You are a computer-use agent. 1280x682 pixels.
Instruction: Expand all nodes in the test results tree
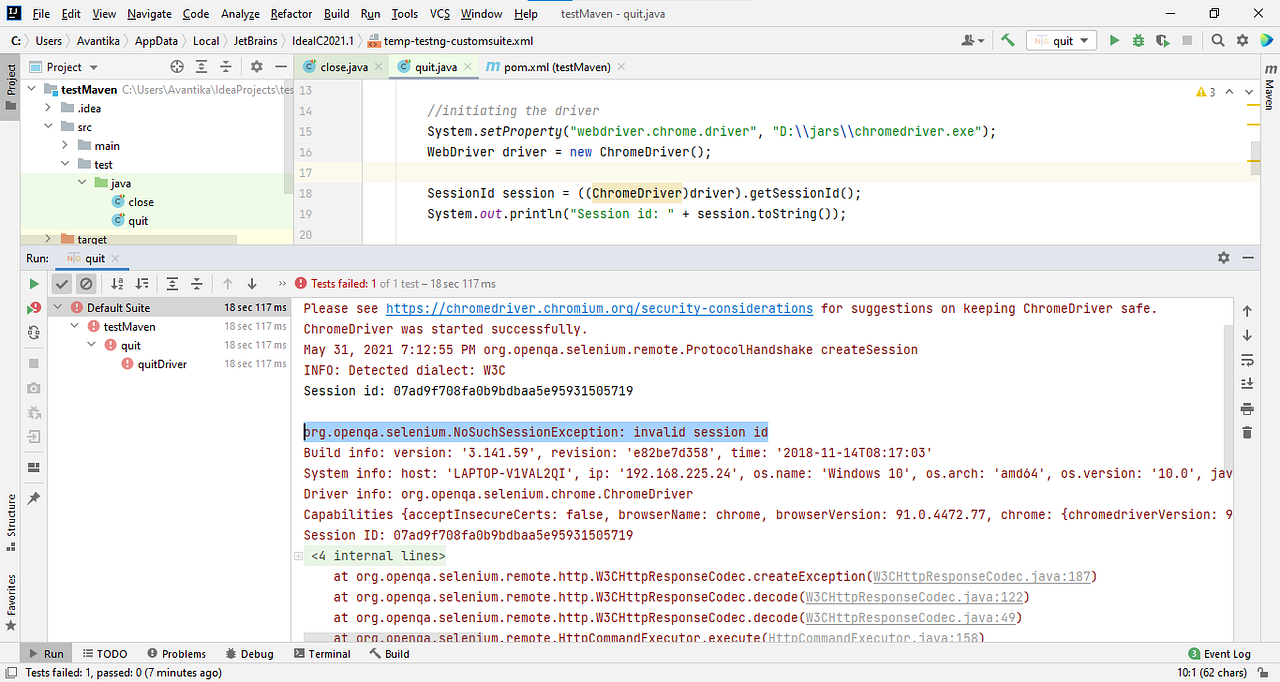tap(172, 283)
